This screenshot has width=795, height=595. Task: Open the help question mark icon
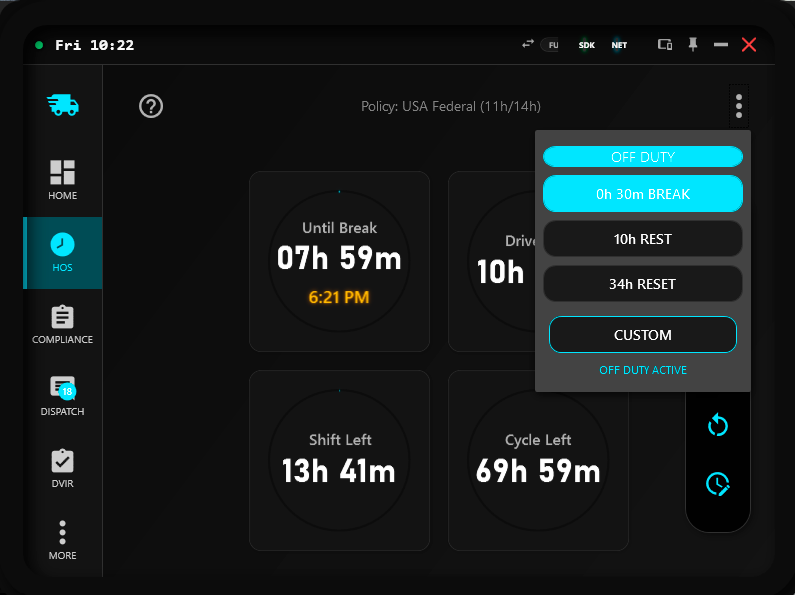coord(151,106)
